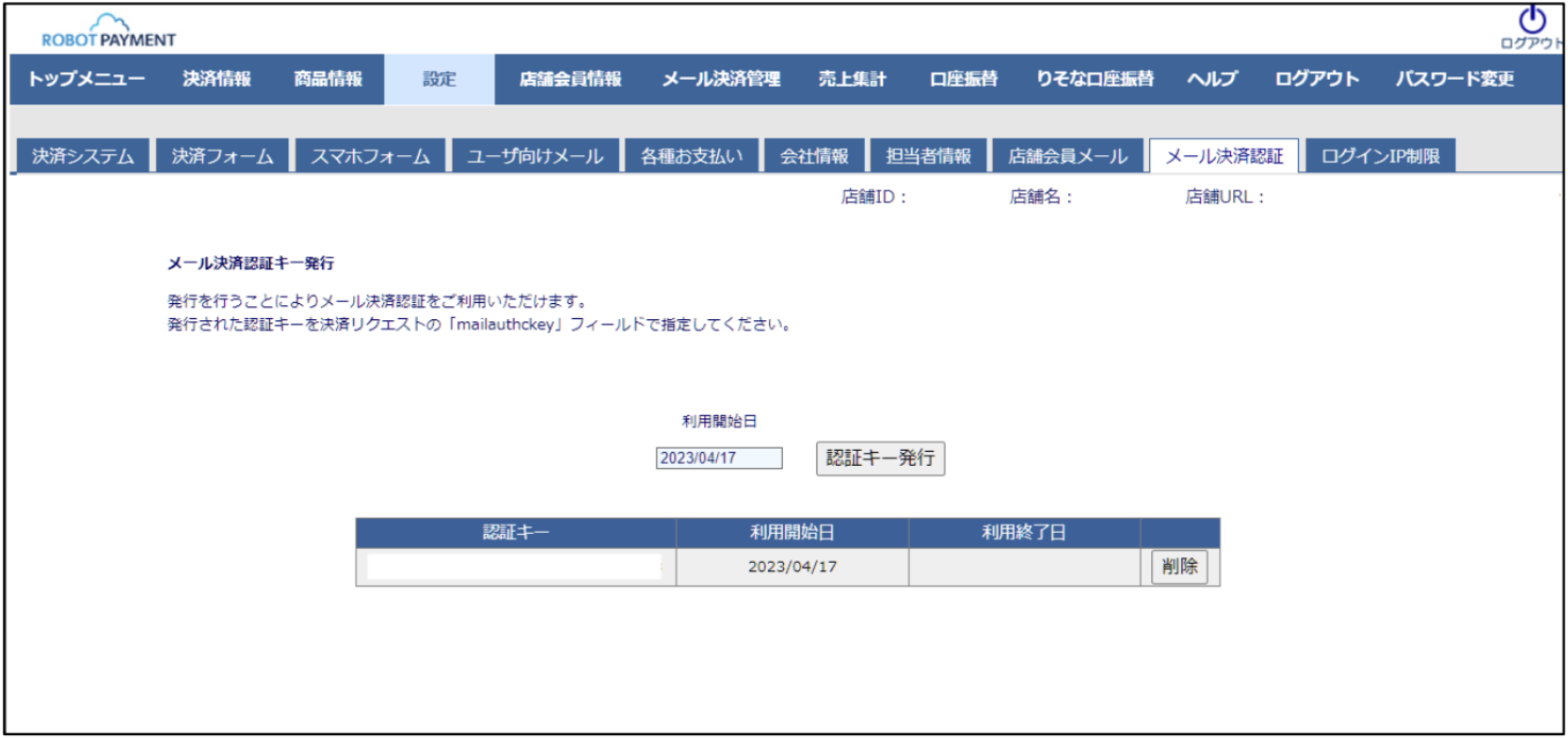1568x738 pixels.
Task: Open the ヘルプ menu item
Action: [1212, 79]
